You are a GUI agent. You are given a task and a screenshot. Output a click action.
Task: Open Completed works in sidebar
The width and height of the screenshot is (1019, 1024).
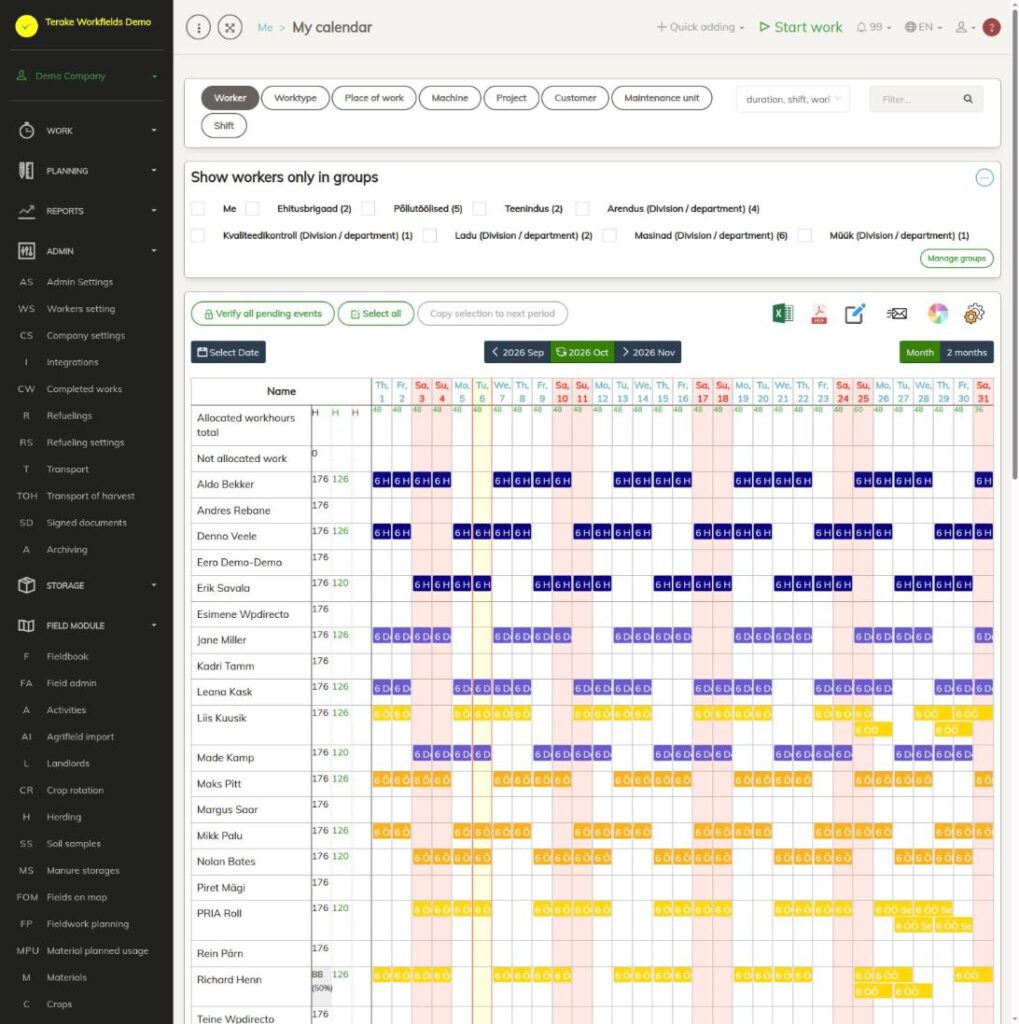tap(84, 389)
